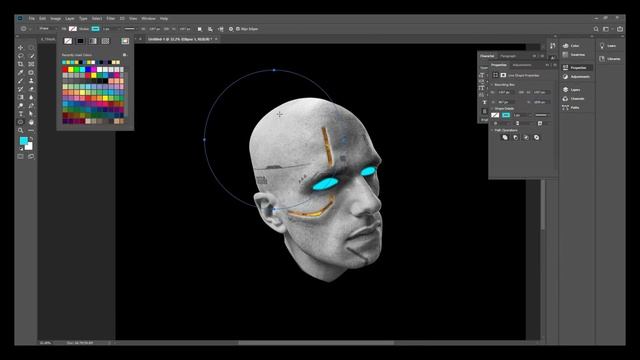Select the Gradient tool

(20, 97)
